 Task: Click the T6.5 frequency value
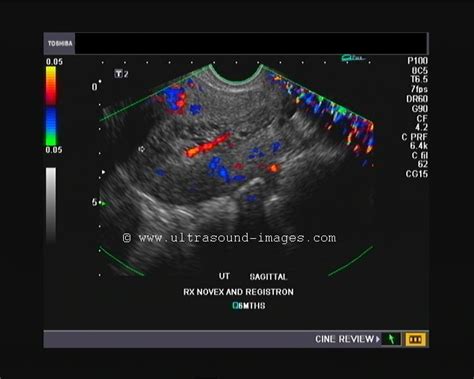click(419, 79)
